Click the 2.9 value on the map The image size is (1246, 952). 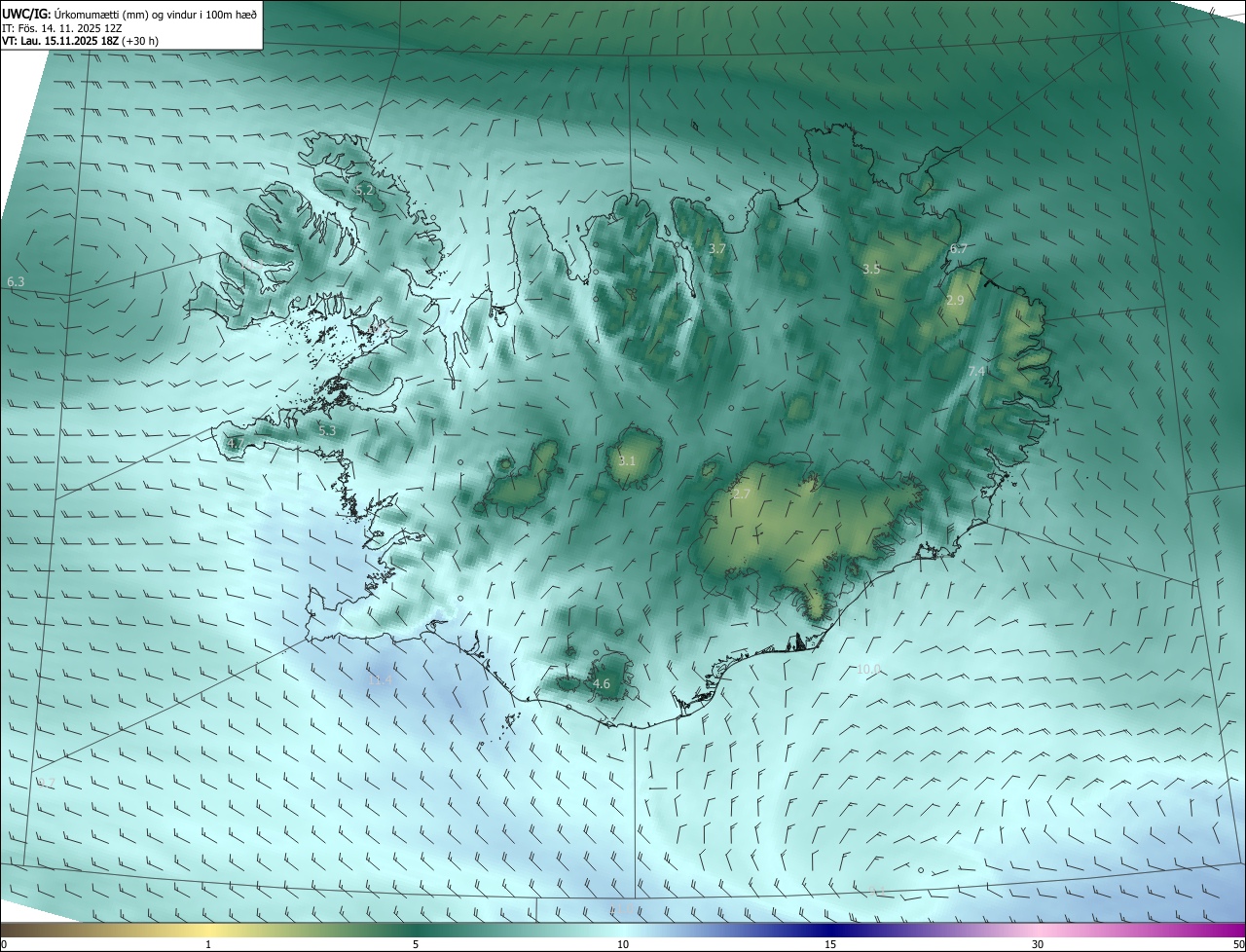point(955,301)
